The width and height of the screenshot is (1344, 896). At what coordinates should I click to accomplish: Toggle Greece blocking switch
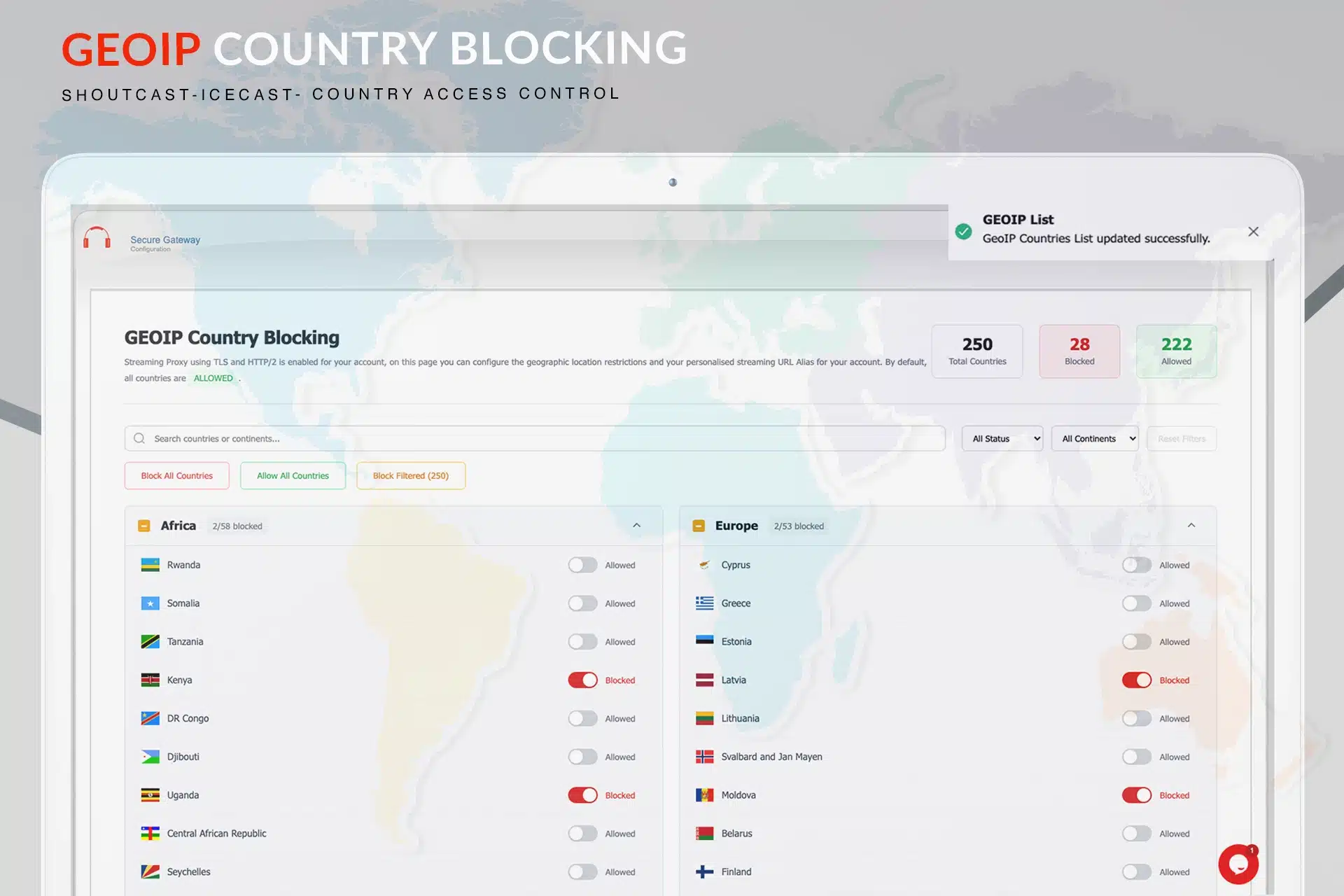(x=1137, y=603)
